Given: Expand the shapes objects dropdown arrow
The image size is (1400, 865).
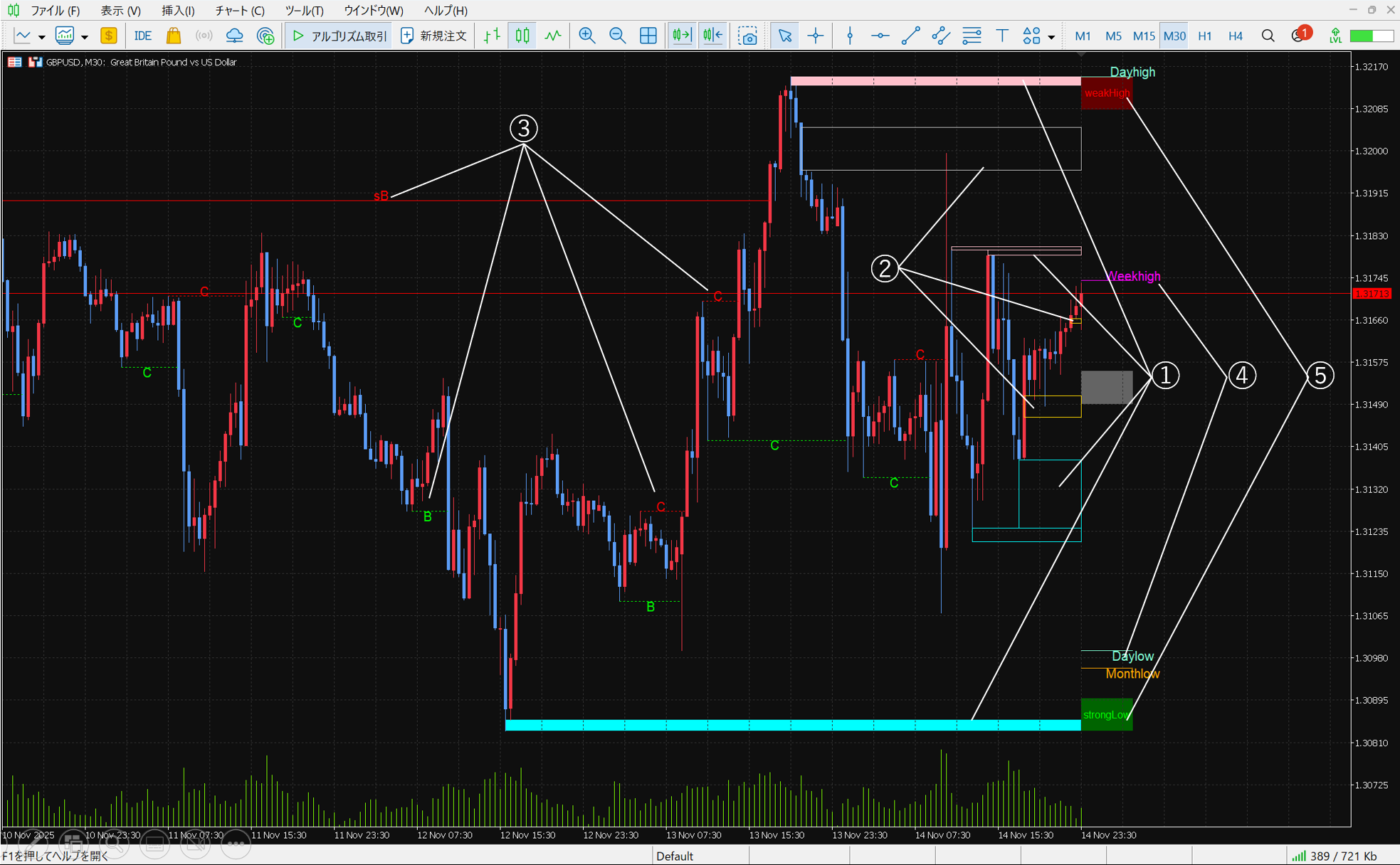Looking at the screenshot, I should tap(1051, 37).
